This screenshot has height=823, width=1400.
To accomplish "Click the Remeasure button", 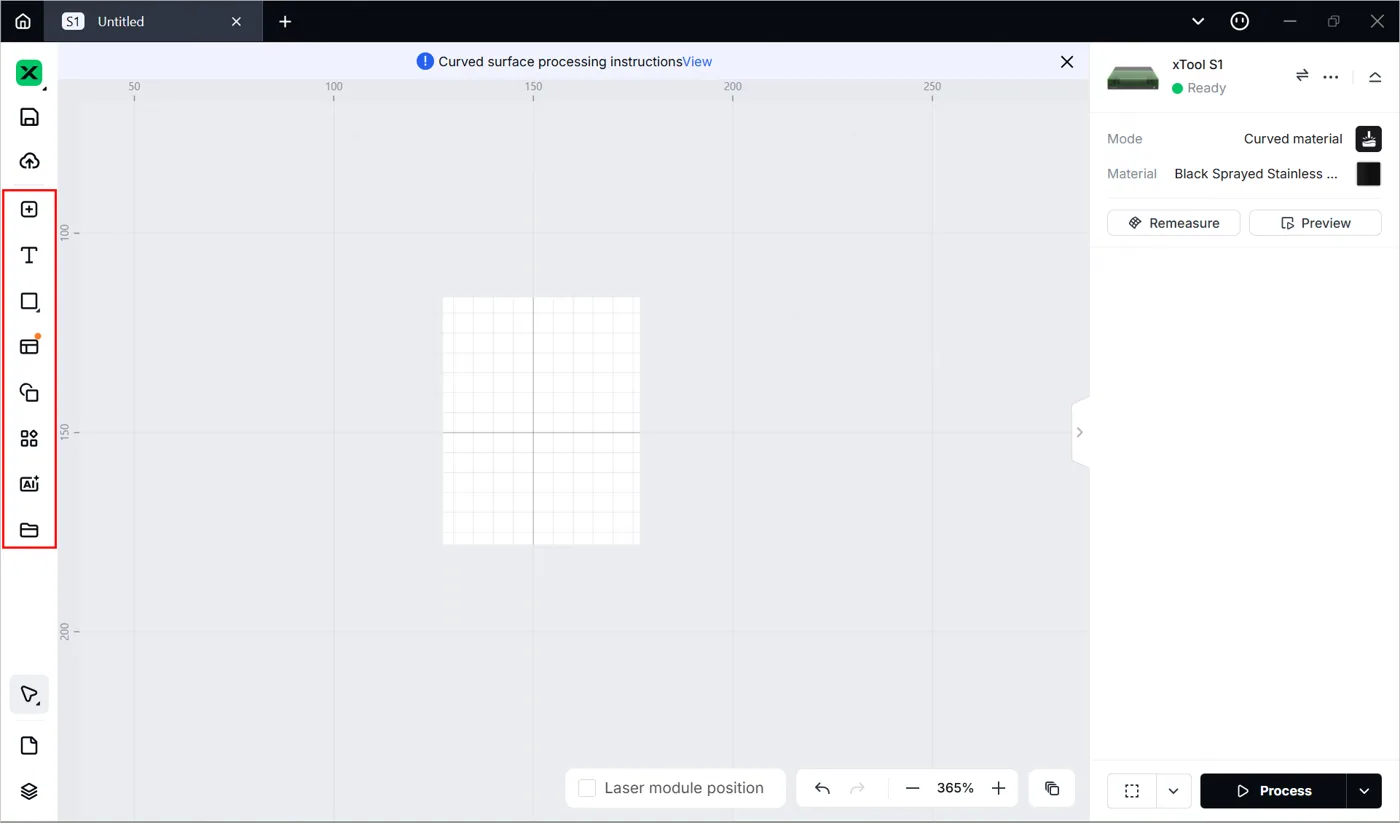I will coord(1174,223).
